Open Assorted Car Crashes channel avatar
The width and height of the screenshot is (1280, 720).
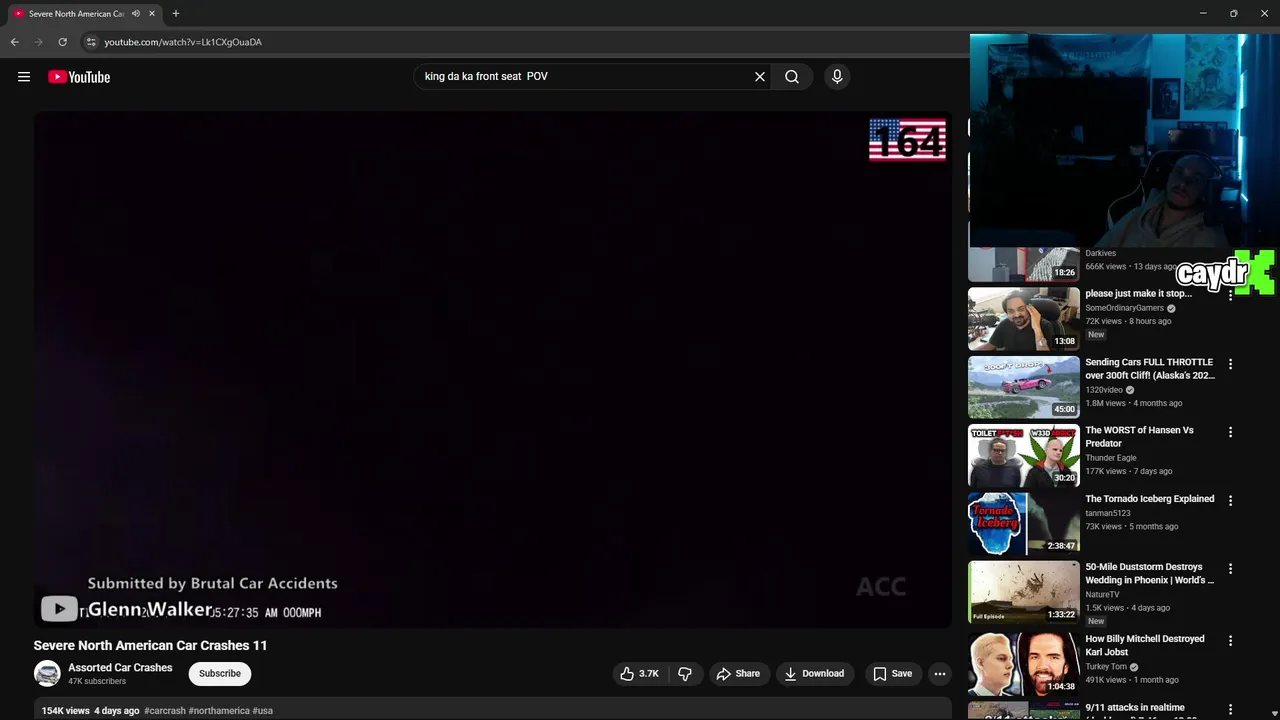click(47, 674)
